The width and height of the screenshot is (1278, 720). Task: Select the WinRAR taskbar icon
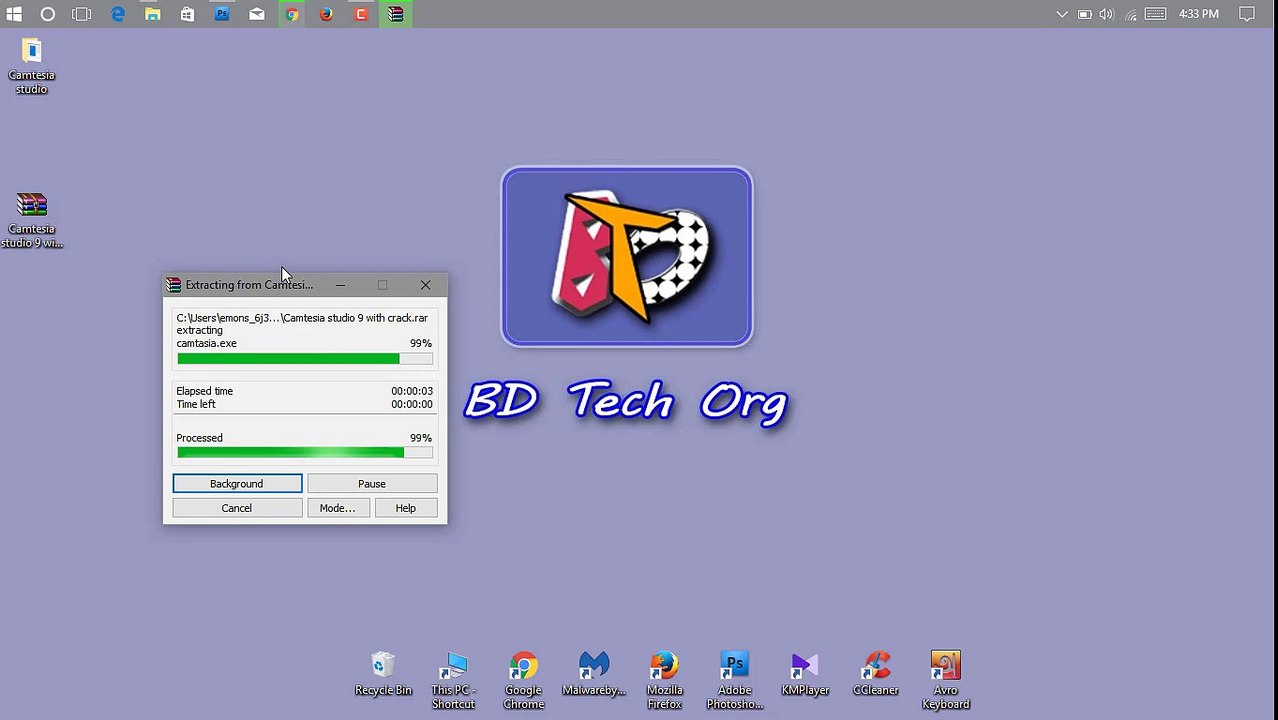396,14
